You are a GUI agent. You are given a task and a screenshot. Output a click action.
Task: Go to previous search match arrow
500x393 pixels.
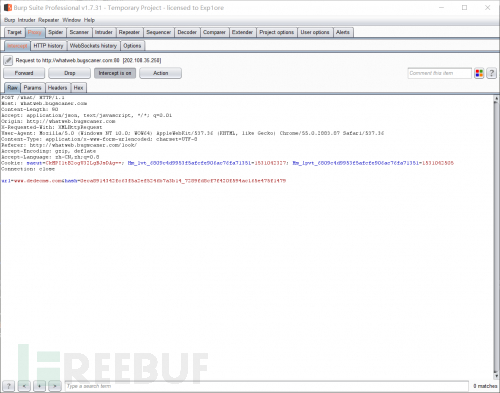coord(24,386)
